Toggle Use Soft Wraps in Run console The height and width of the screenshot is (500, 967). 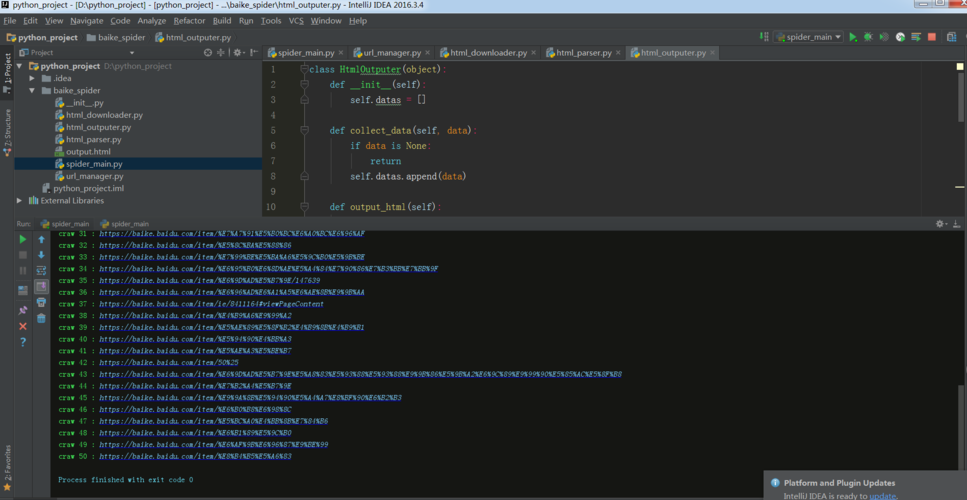[41, 271]
